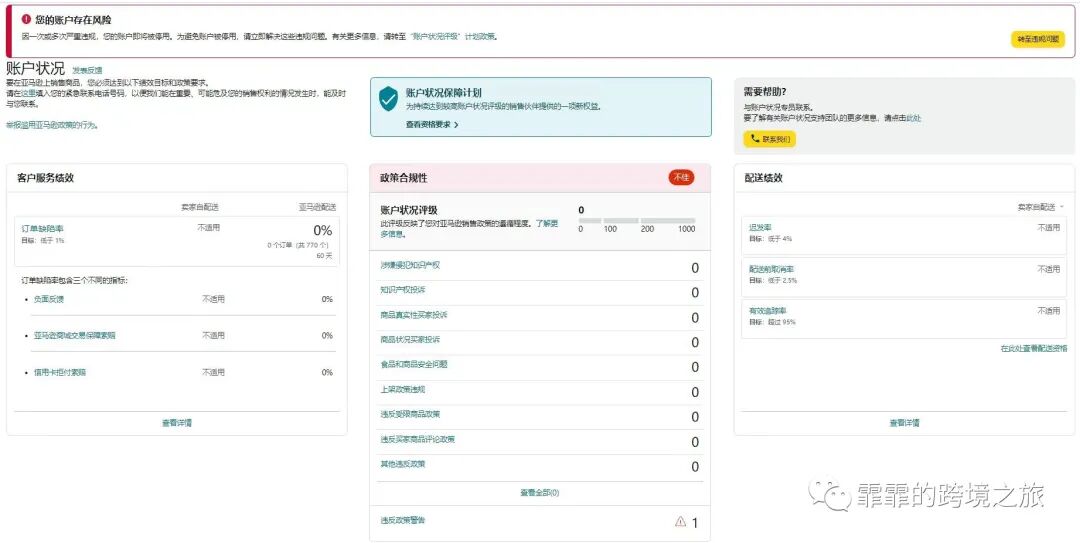Open the 亚马逊商城交易保障索赔 link
The image size is (1080, 543).
(74, 336)
